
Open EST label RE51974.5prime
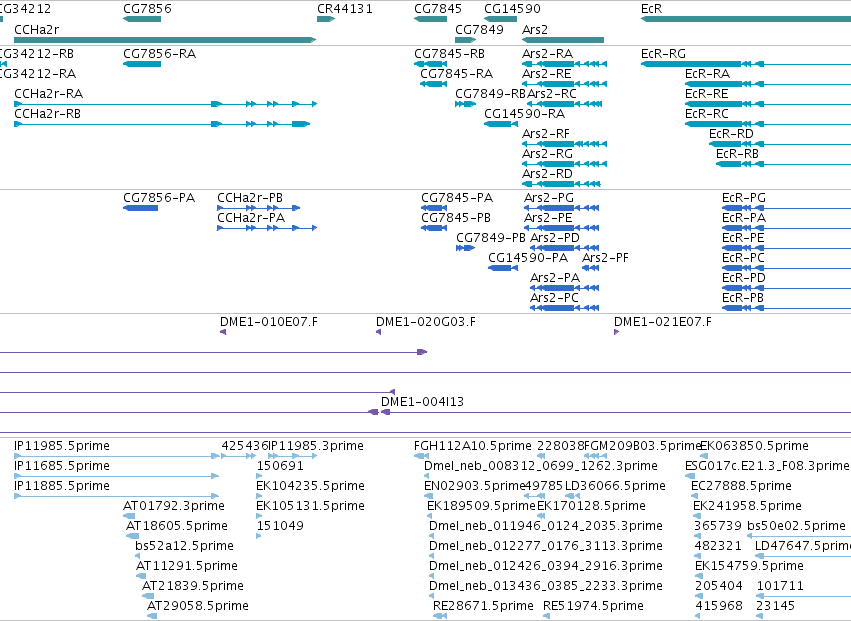593,606
